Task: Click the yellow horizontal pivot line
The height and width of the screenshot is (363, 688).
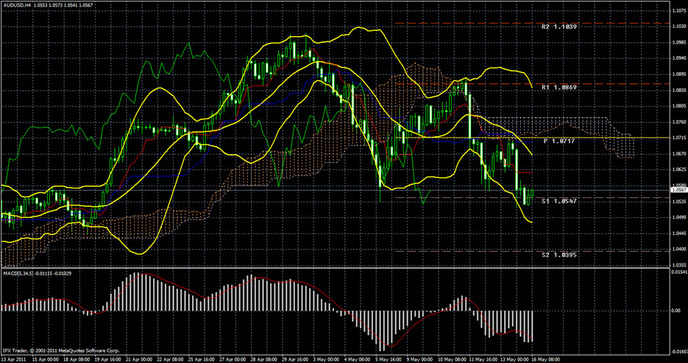Action: point(532,138)
